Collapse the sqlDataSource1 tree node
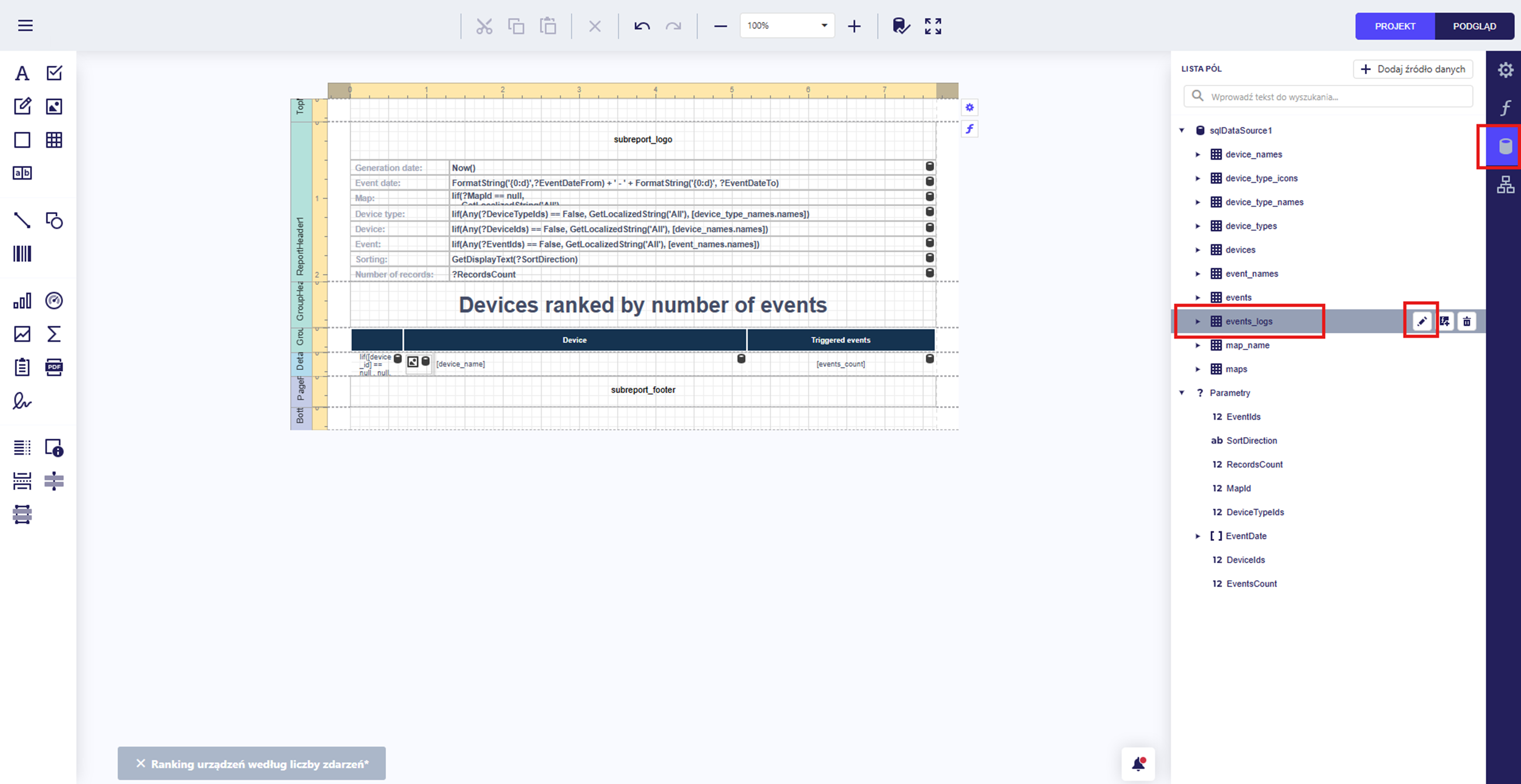 [x=1182, y=130]
